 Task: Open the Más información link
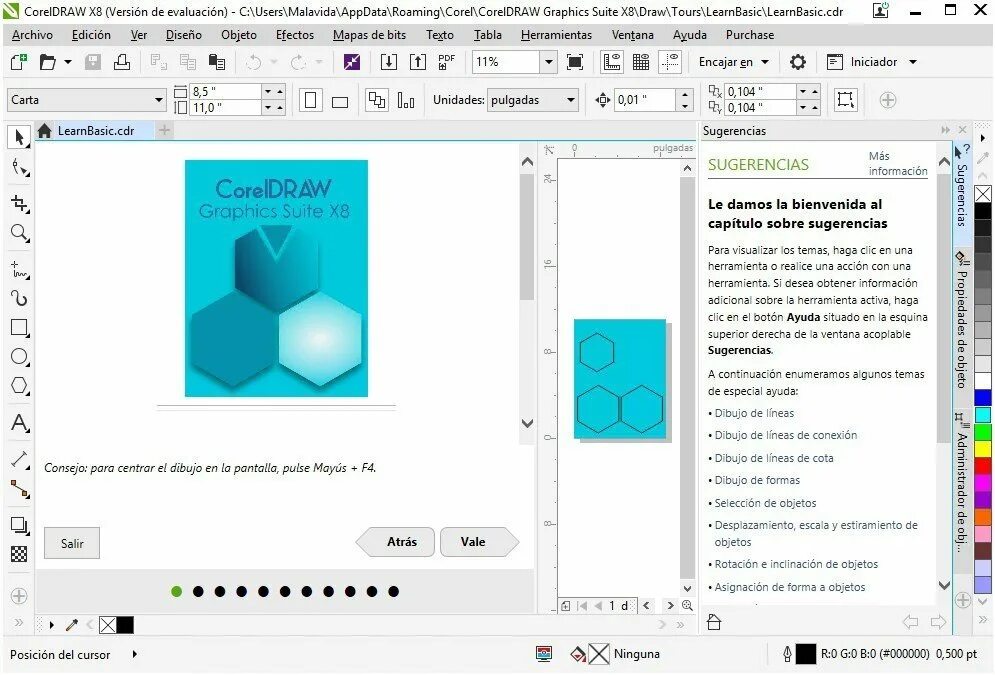point(897,164)
